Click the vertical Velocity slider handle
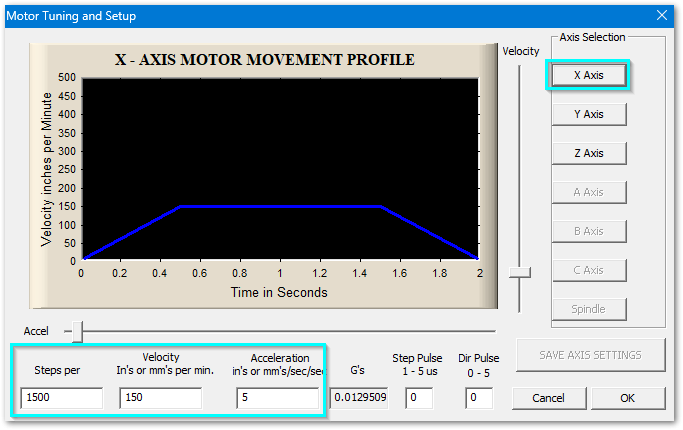Image resolution: width=683 pixels, height=430 pixels. [519, 272]
